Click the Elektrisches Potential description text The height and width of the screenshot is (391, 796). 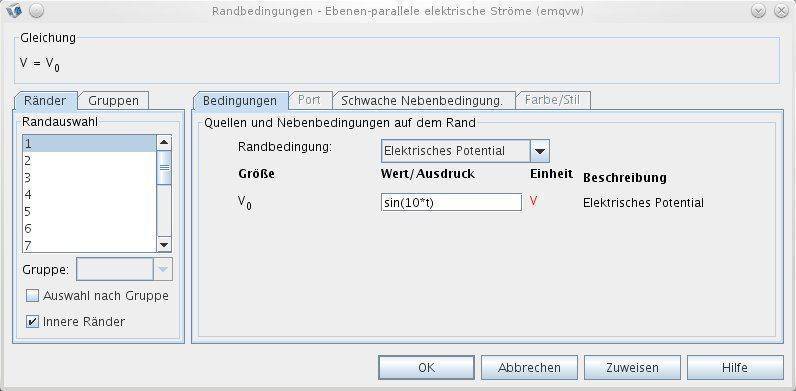coord(643,203)
